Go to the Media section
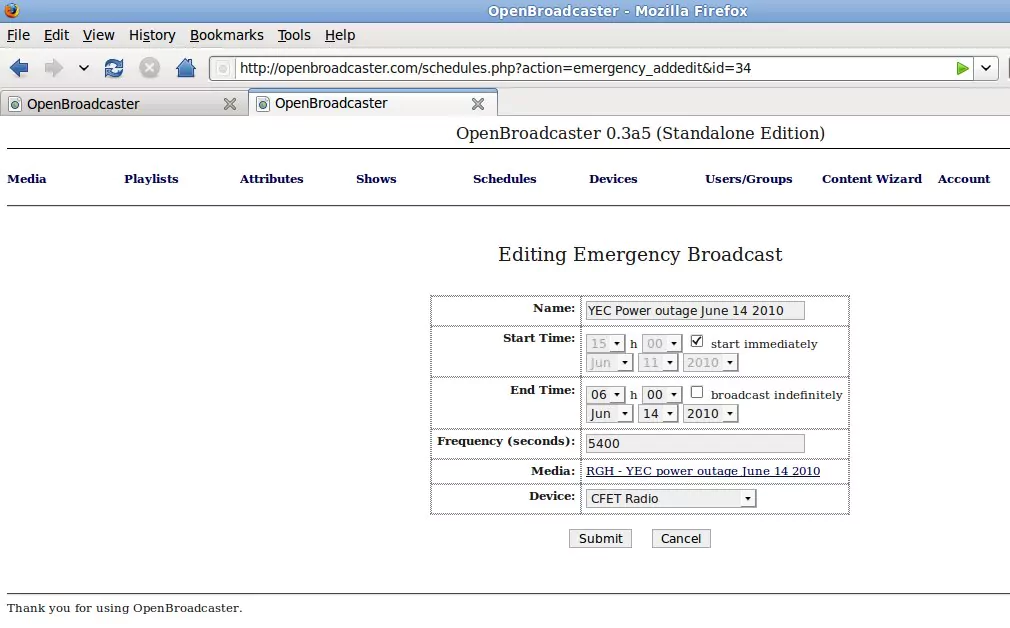 27,179
